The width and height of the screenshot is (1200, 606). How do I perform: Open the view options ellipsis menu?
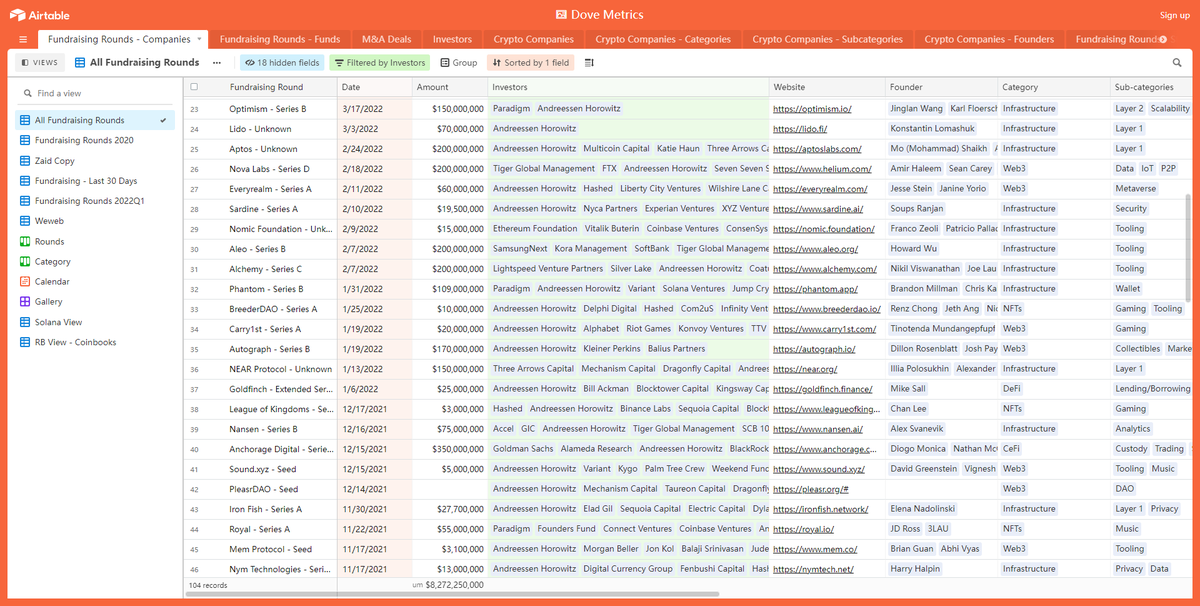click(x=216, y=62)
